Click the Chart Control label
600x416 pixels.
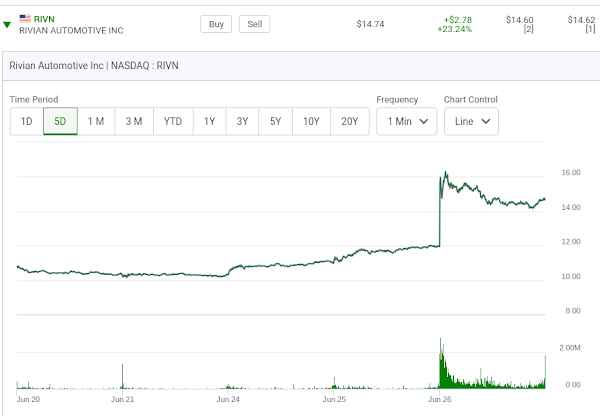[471, 100]
